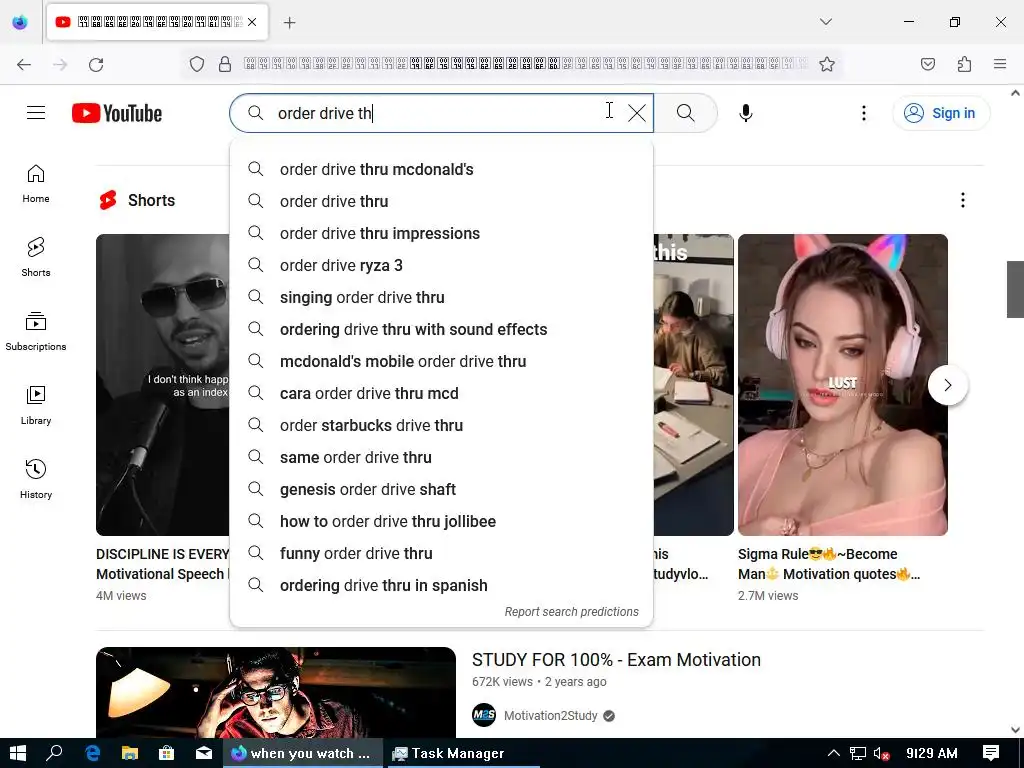The width and height of the screenshot is (1024, 768).
Task: Open the 'Sigma Rule ~Become Man' short title
Action: click(x=829, y=564)
